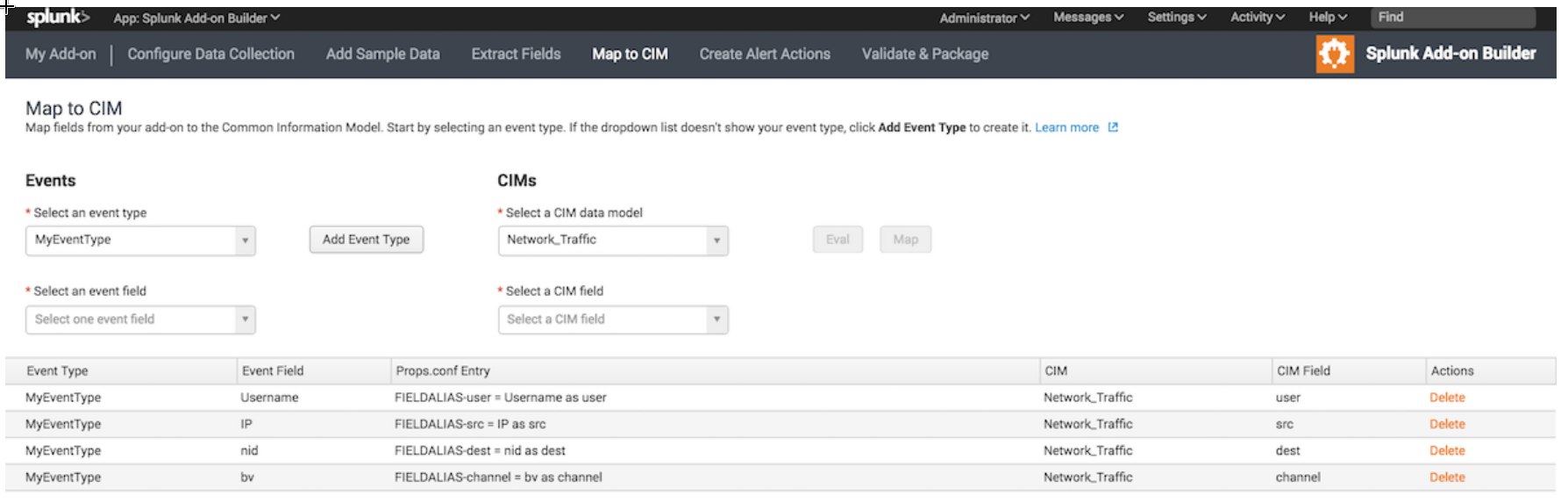Click FIELDALIAS-src = IP as src entry
This screenshot has width=1568, height=502.
coord(470,424)
